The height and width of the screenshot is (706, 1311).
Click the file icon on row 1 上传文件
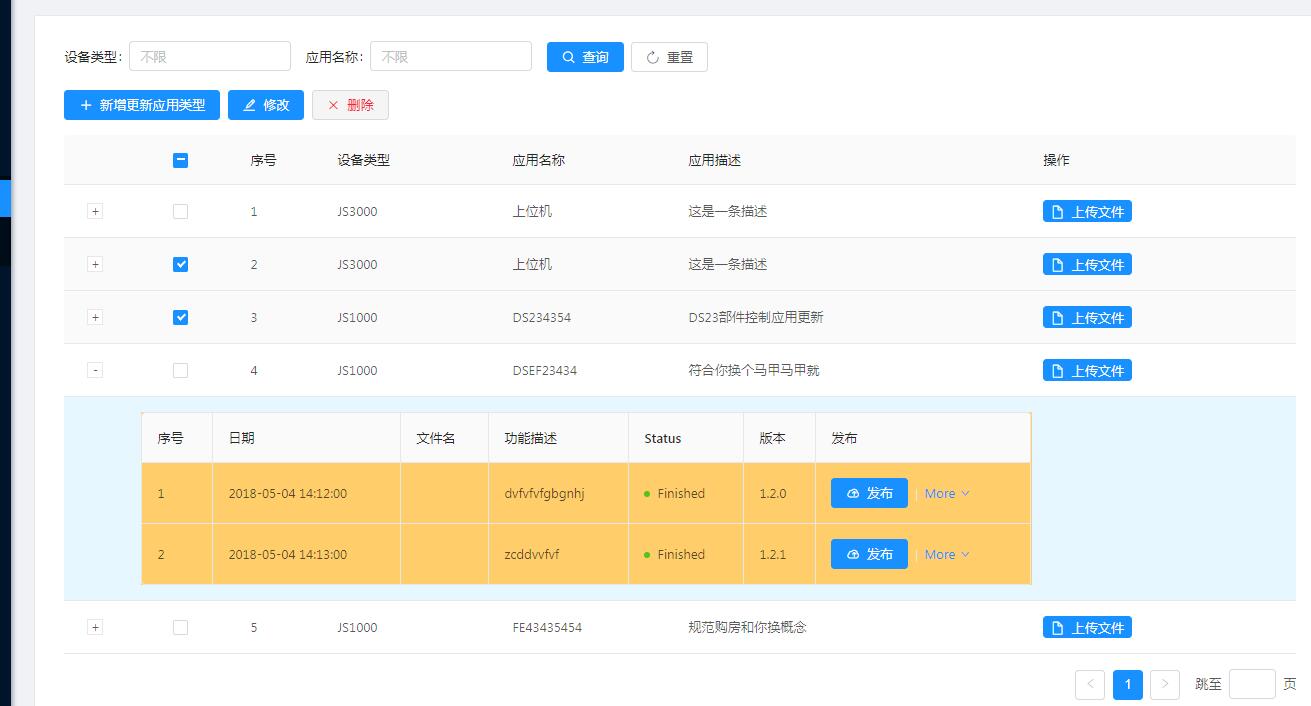point(1059,211)
